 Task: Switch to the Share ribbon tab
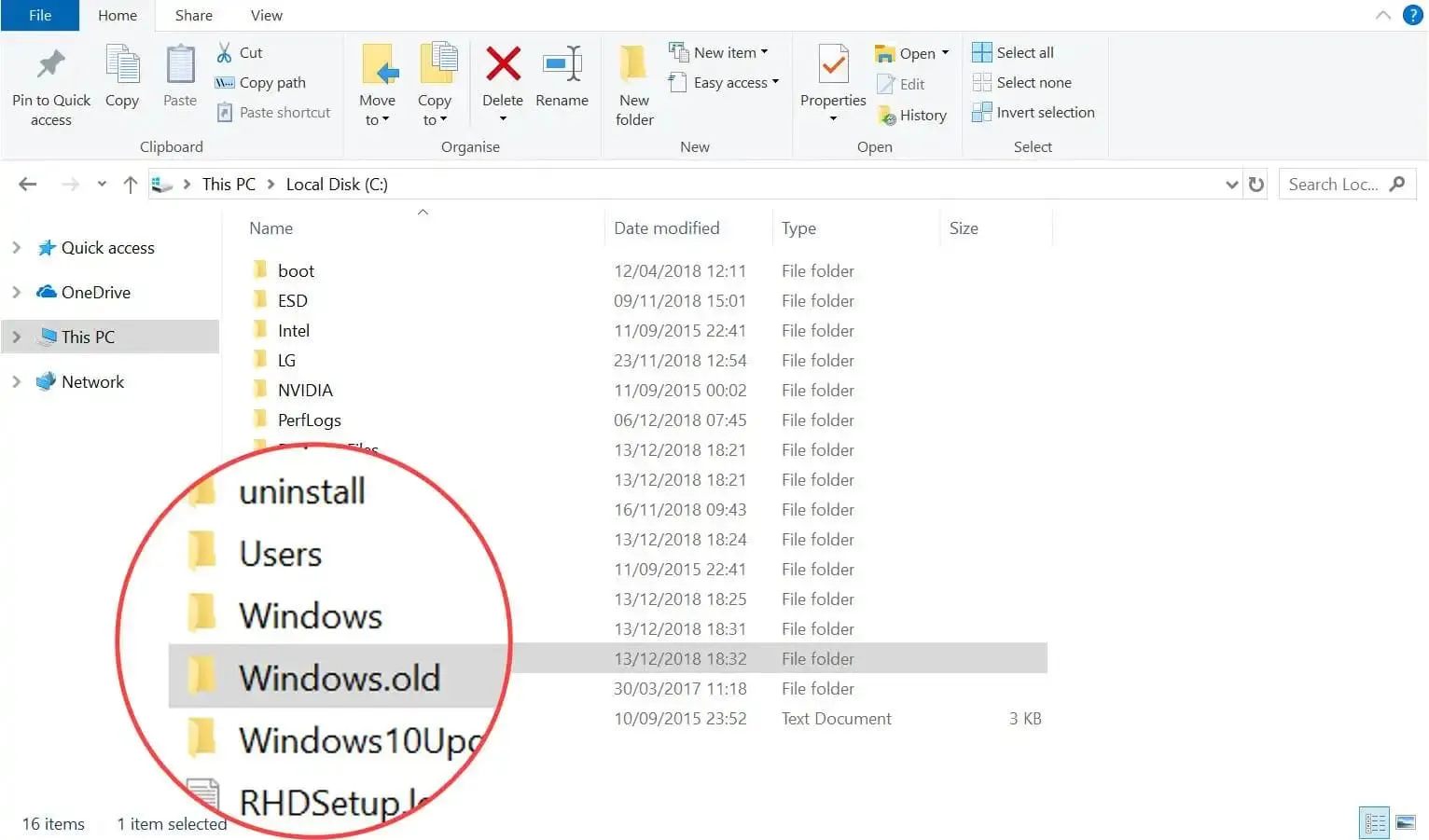[x=193, y=15]
